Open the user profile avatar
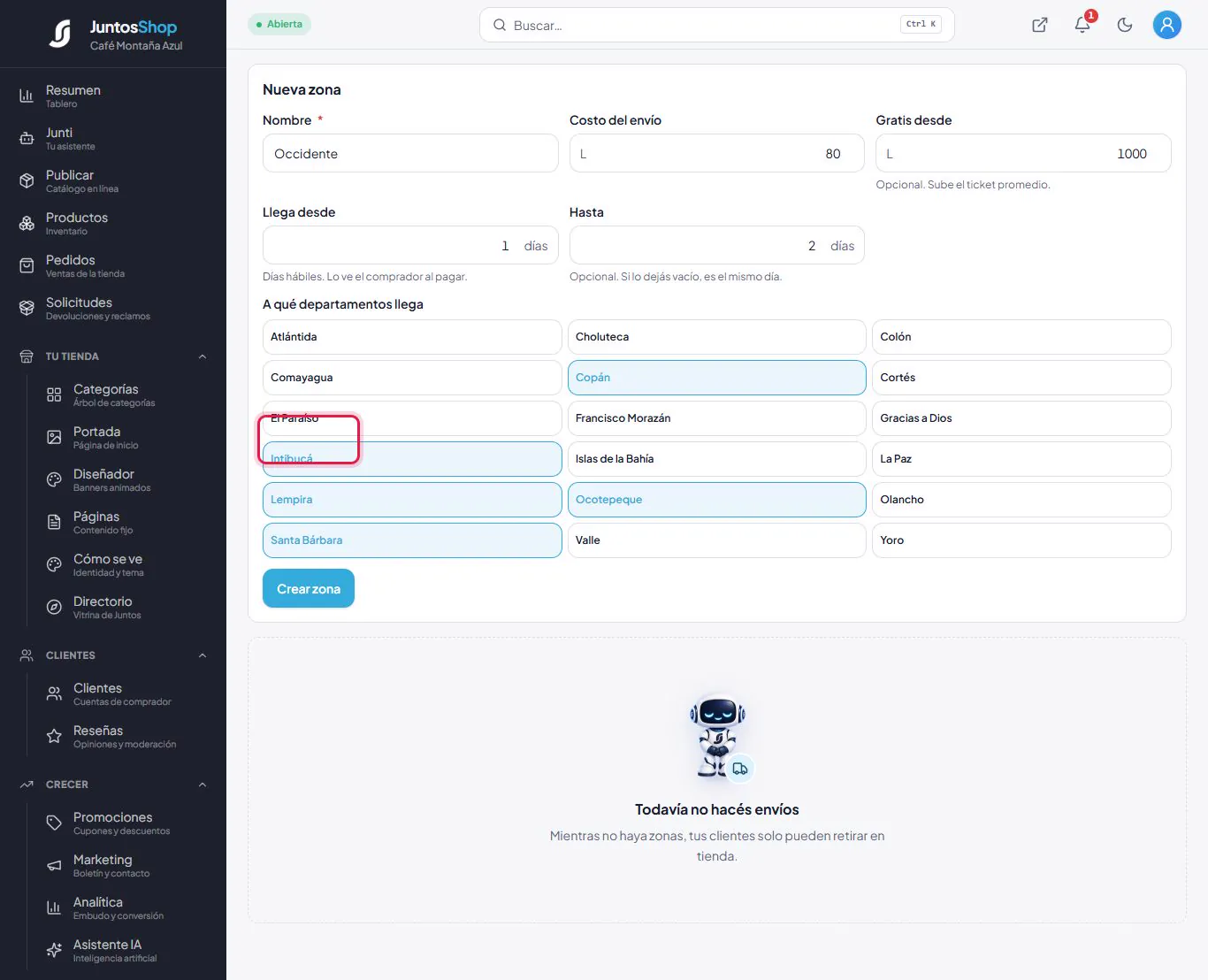The height and width of the screenshot is (980, 1208). click(1167, 25)
